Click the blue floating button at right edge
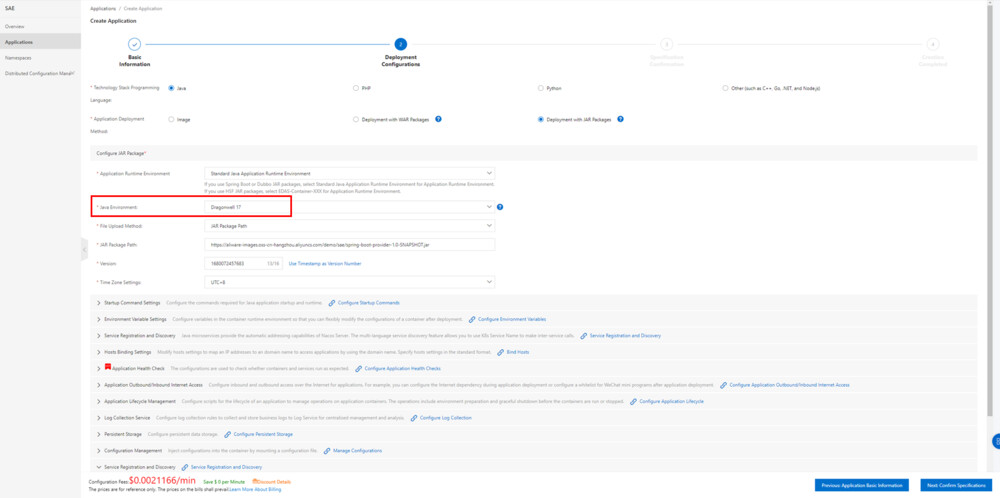 tap(996, 441)
